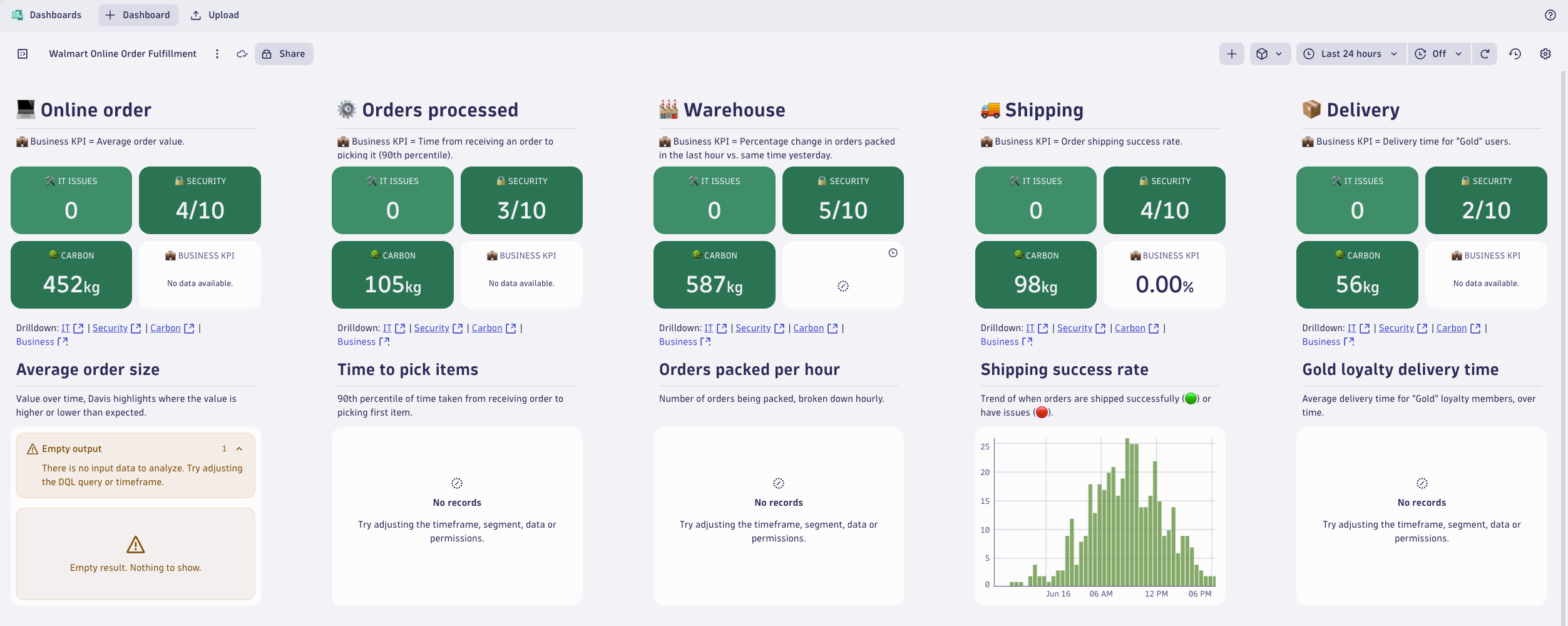
Task: Click the Upload menu item
Action: [215, 15]
